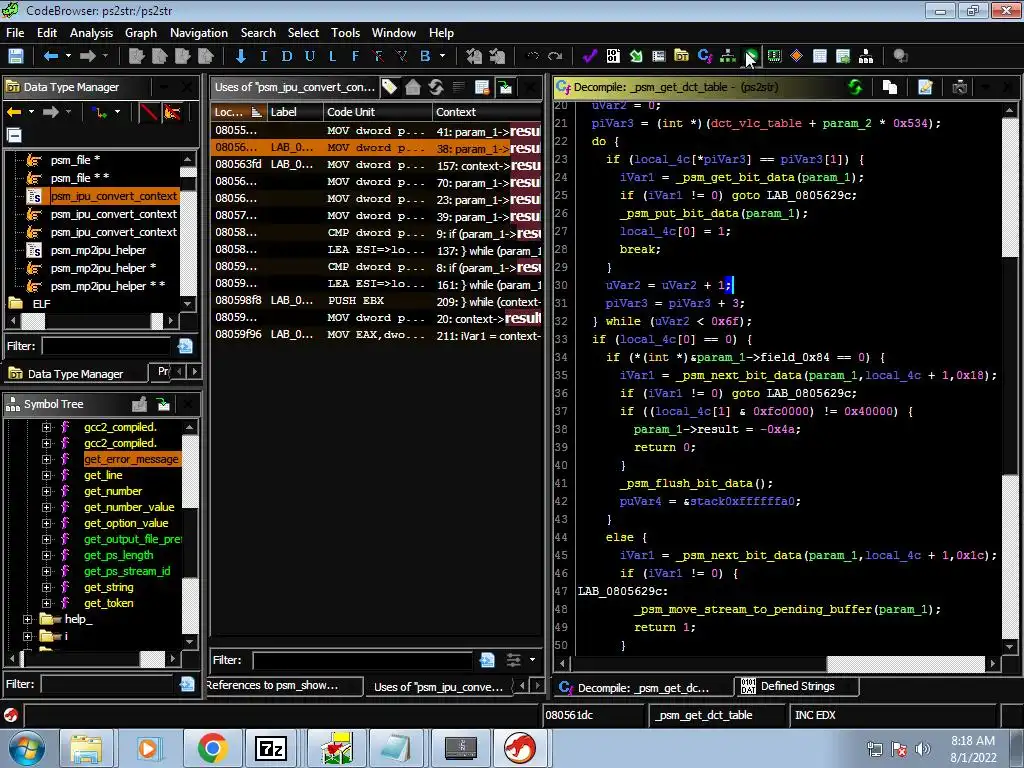Screen dimensions: 1024x768
Task: Click the orange diamond toolbar icon
Action: 796,56
